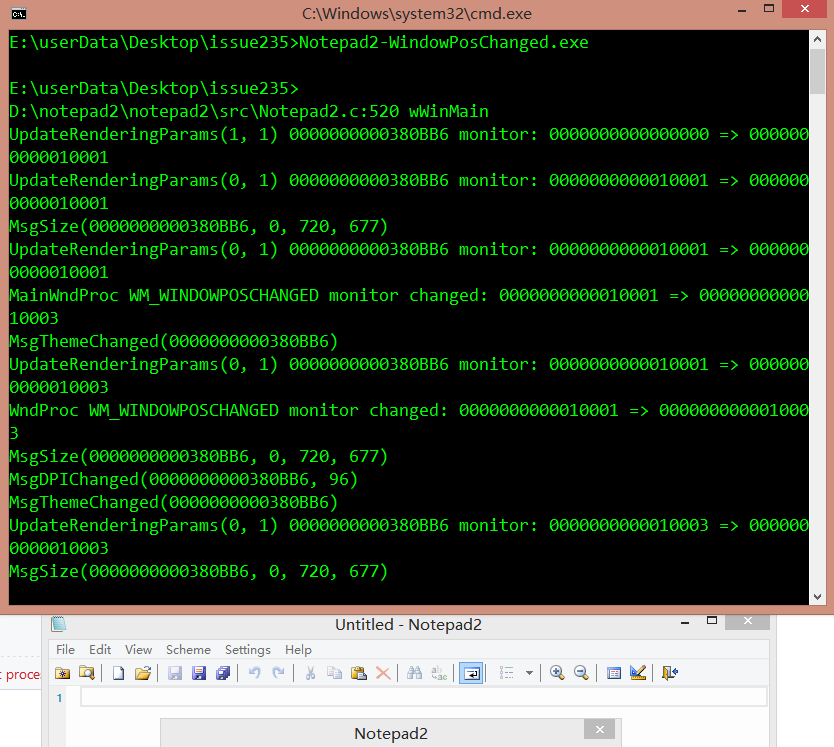Open a file using the open folder icon

pyautogui.click(x=143, y=673)
